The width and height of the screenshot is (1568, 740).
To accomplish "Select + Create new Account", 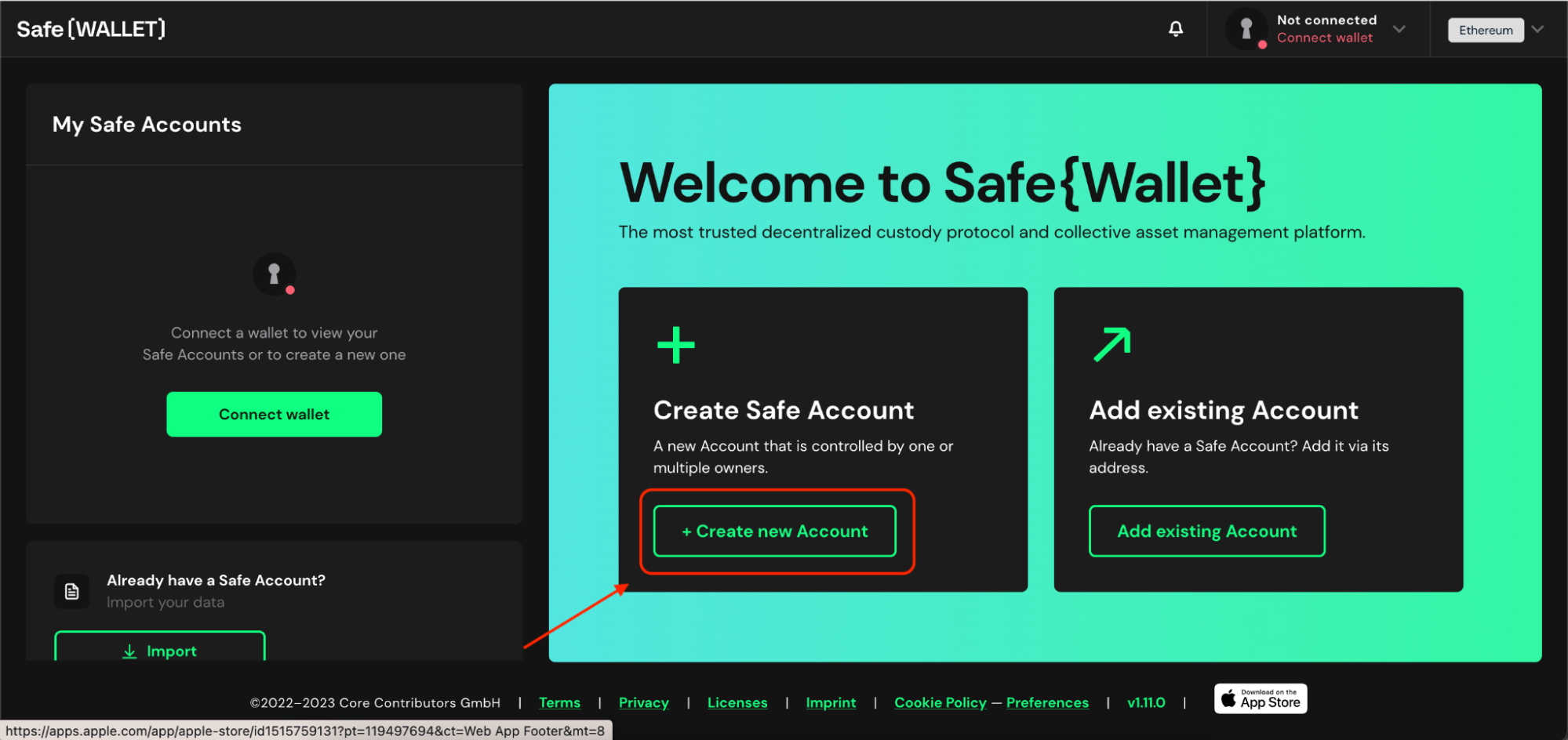I will tap(775, 531).
